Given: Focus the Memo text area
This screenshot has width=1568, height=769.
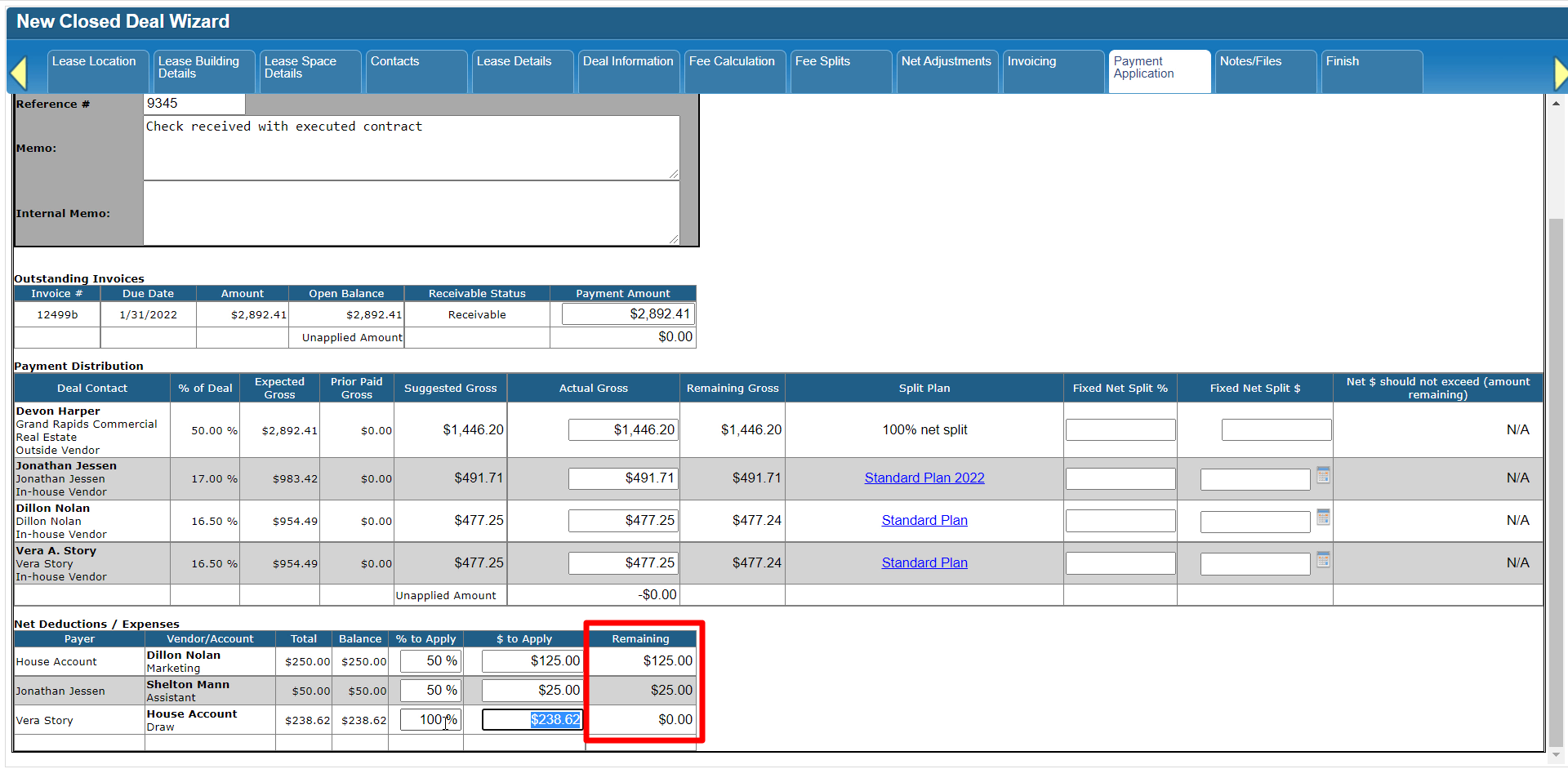Looking at the screenshot, I should 411,148.
